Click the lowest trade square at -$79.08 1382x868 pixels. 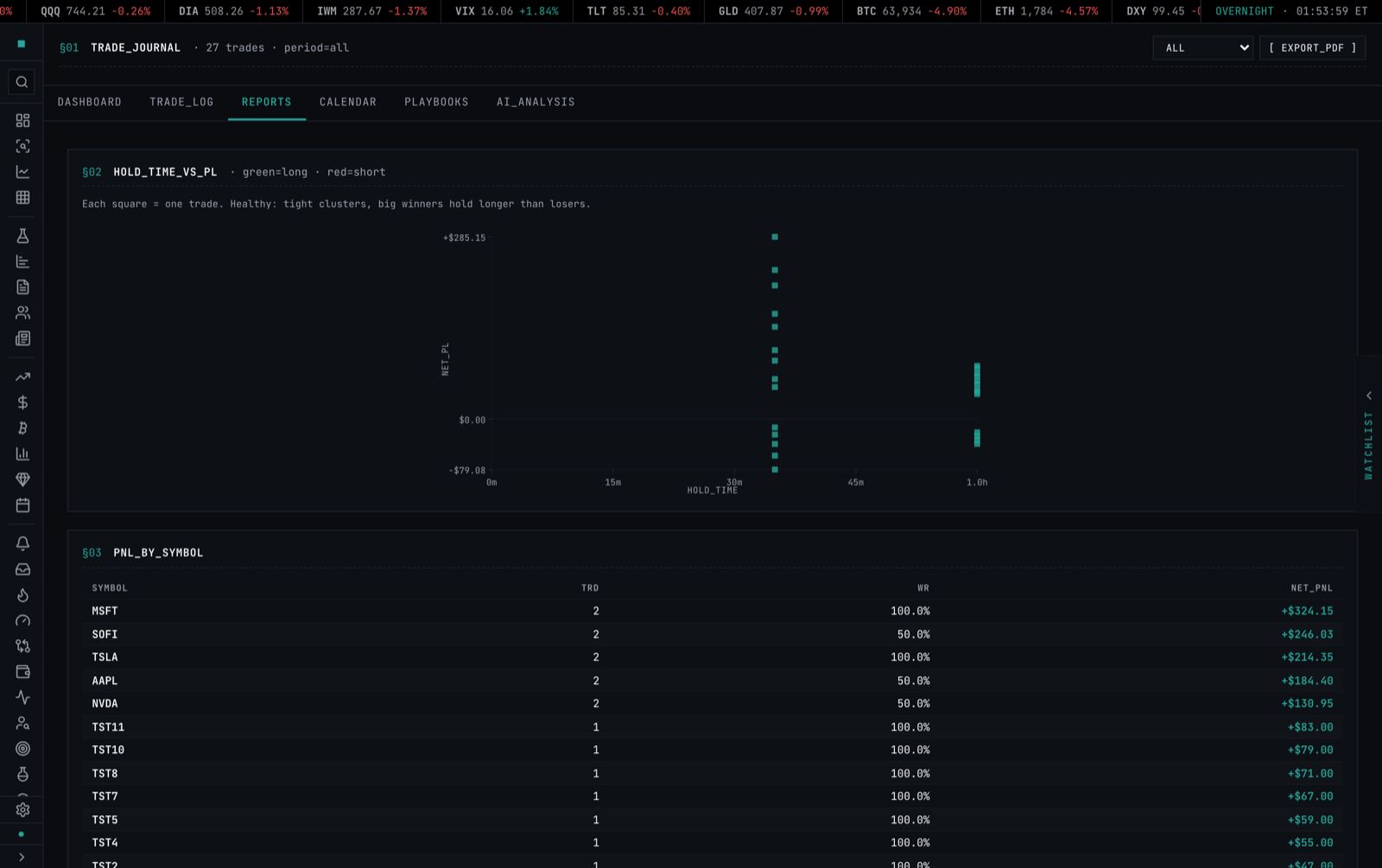775,470
